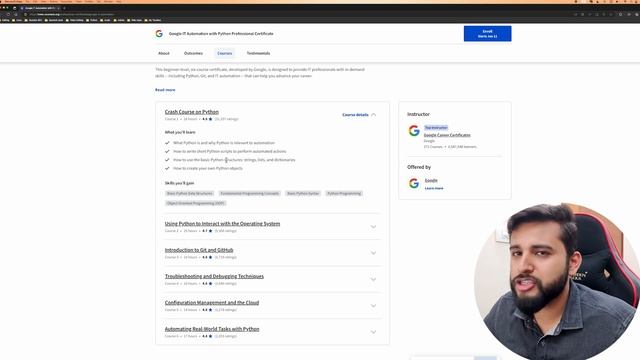Click Learn more under Offered by

434,188
